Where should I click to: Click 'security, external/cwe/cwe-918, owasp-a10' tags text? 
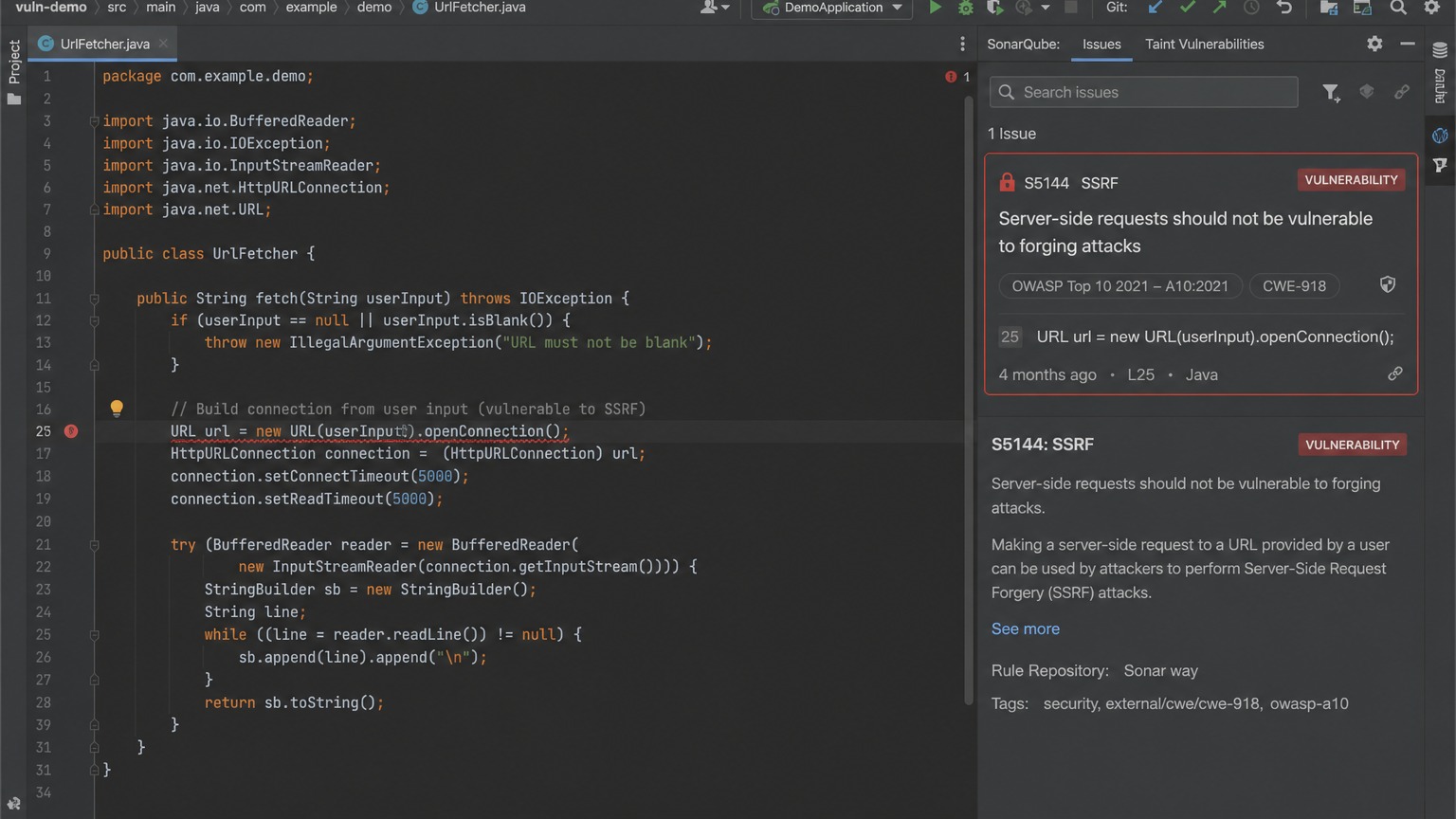click(1195, 703)
